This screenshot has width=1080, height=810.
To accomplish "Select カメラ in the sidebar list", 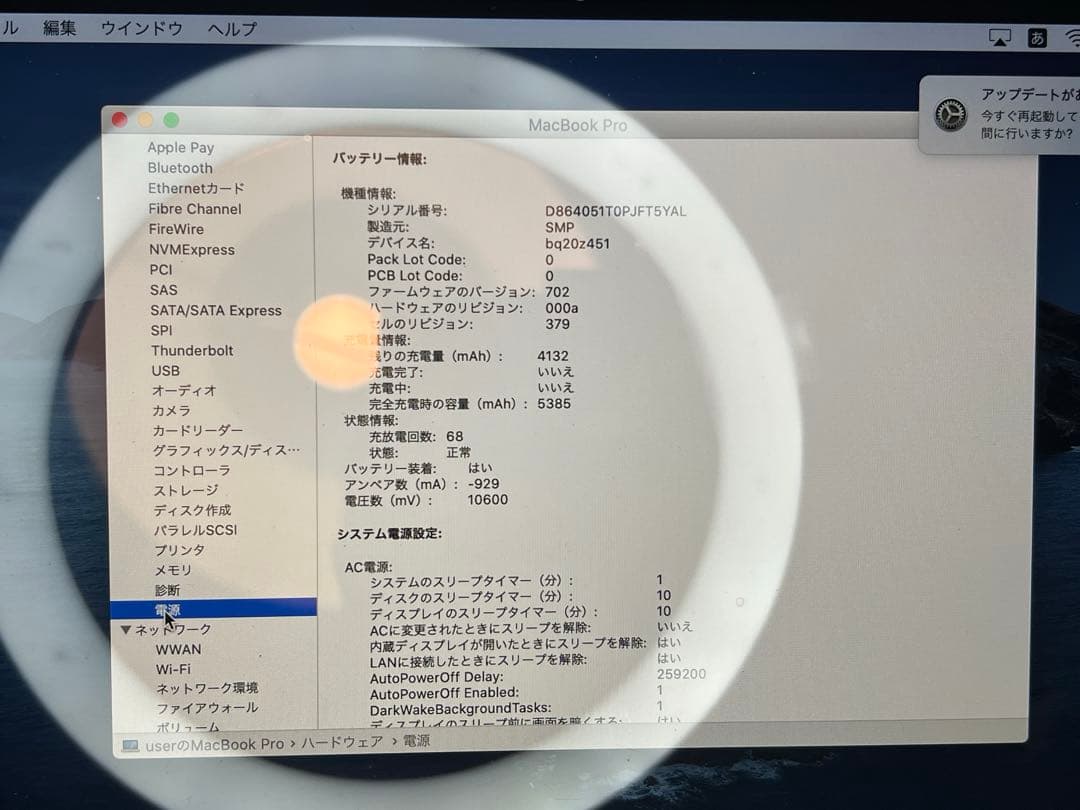I will pyautogui.click(x=170, y=410).
